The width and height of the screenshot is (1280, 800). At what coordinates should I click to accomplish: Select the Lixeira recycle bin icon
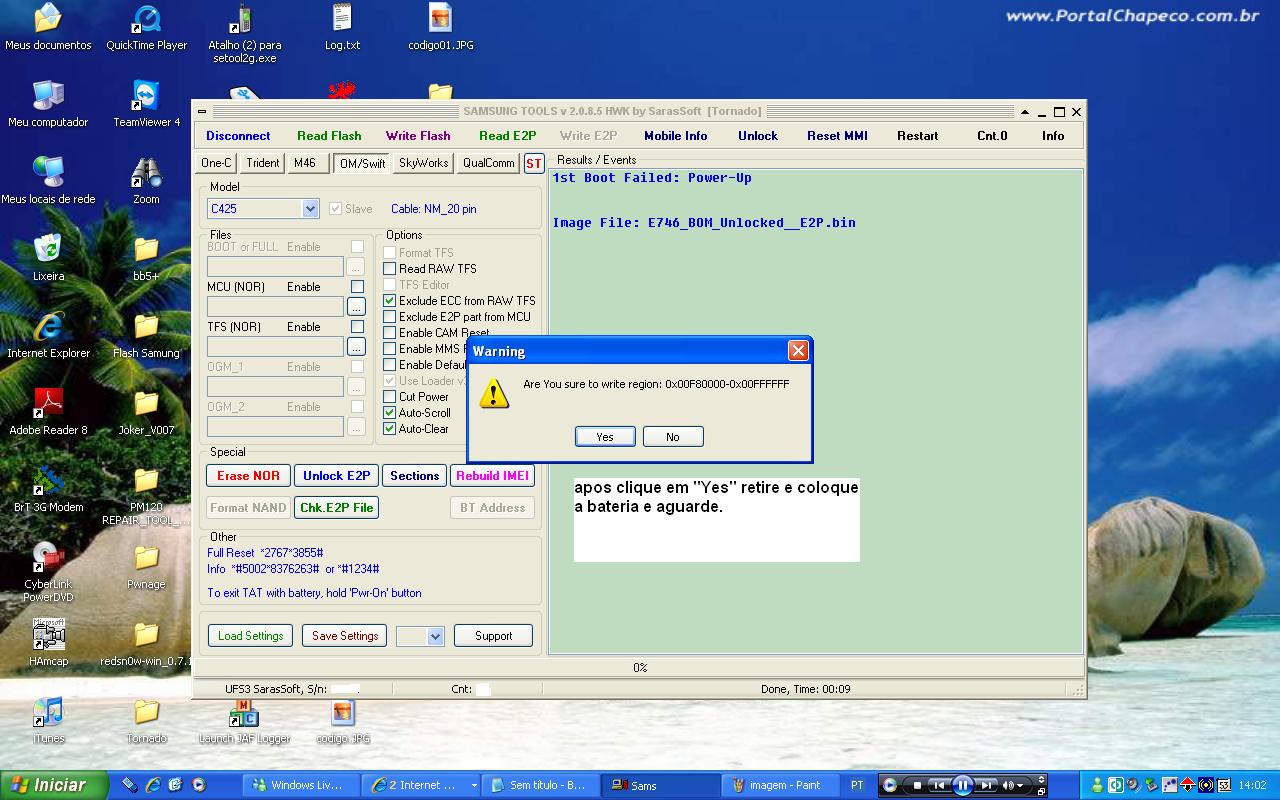pos(48,258)
